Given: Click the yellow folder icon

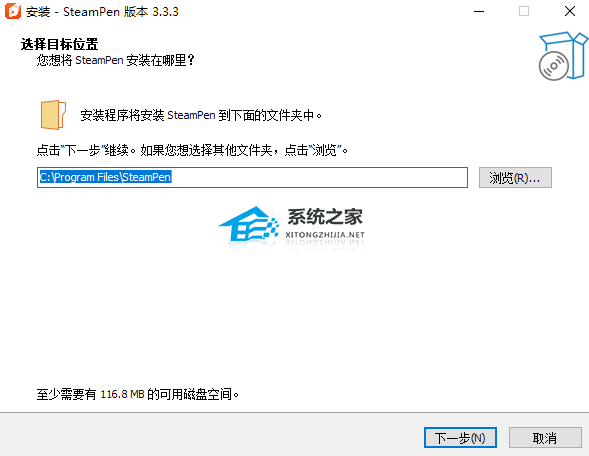Looking at the screenshot, I should pyautogui.click(x=53, y=115).
